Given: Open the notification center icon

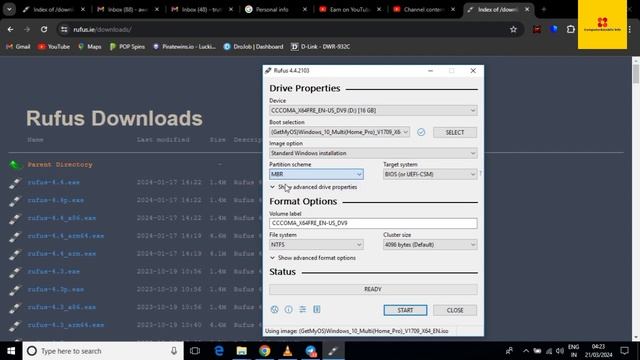Looking at the screenshot, I should [624, 351].
